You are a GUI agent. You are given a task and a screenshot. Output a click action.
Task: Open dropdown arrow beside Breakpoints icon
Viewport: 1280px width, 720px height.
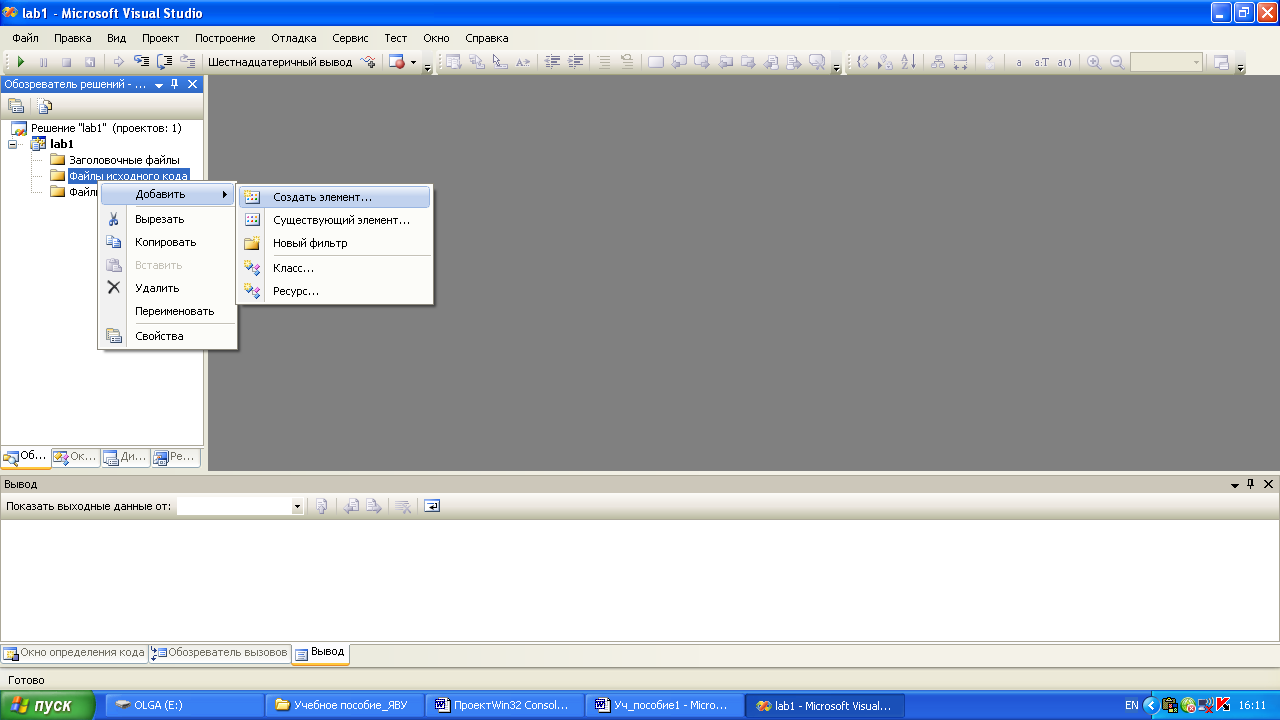coord(414,62)
